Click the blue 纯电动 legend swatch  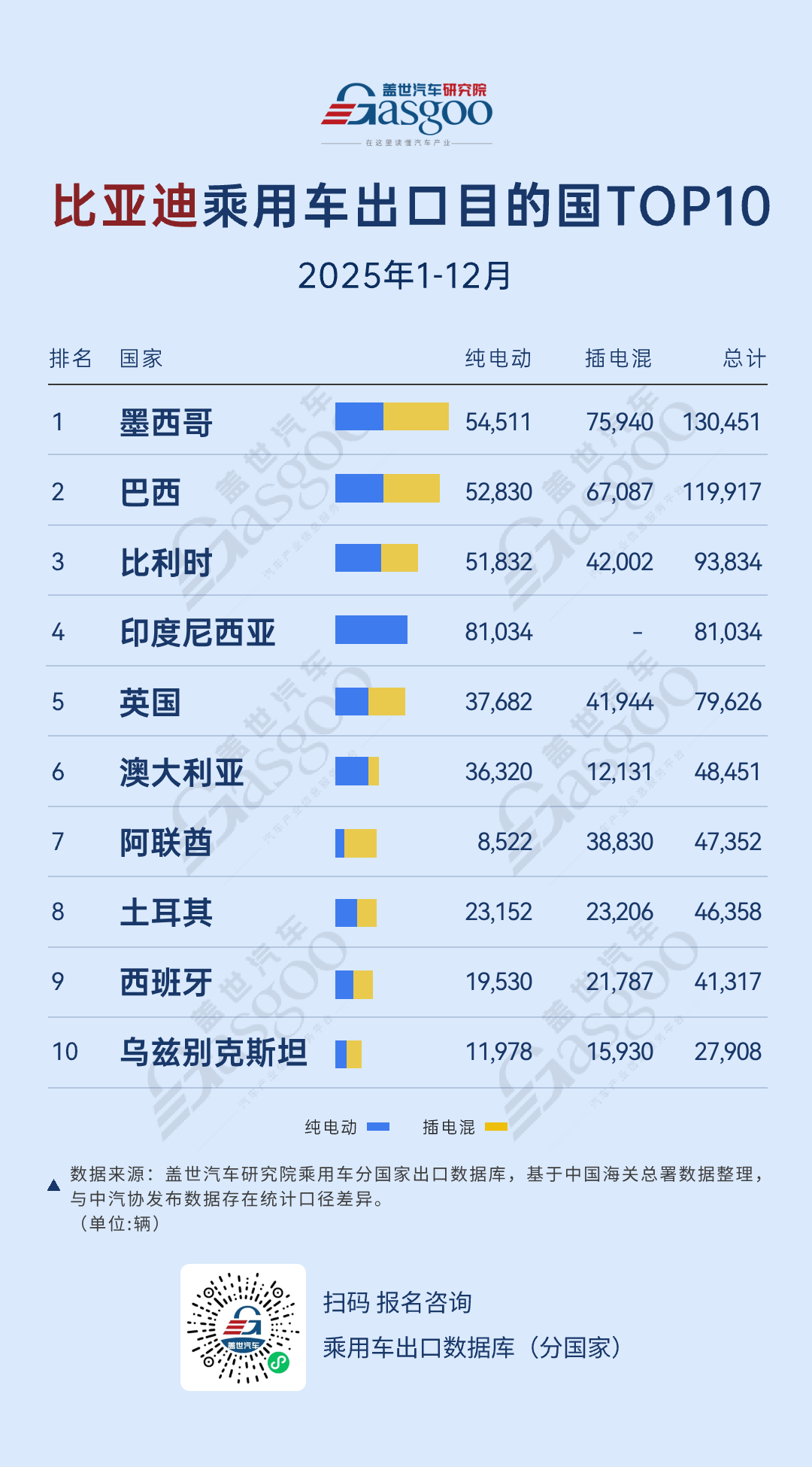pyautogui.click(x=378, y=1126)
